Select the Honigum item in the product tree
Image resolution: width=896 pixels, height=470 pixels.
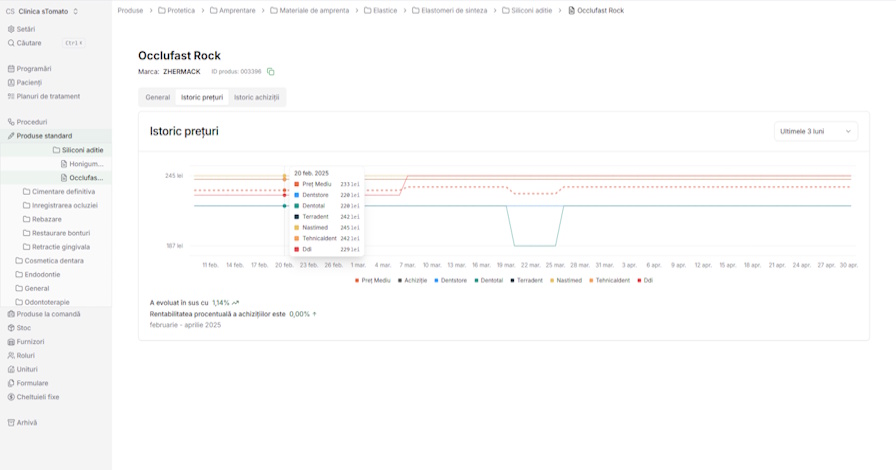(x=85, y=163)
